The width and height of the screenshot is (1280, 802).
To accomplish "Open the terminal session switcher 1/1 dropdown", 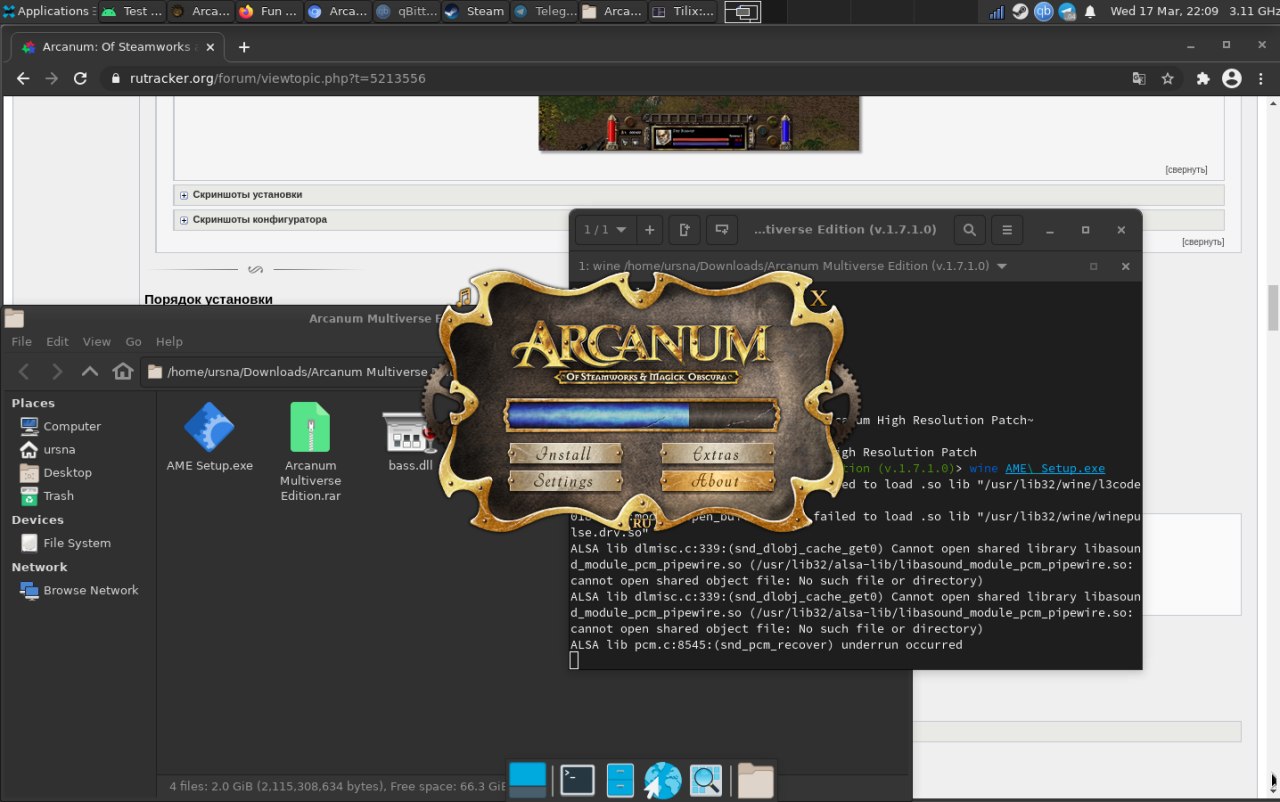I will click(x=605, y=230).
